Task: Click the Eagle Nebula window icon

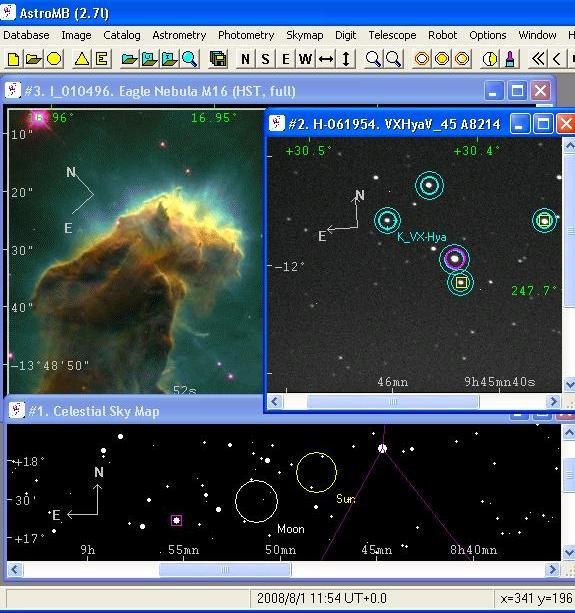Action: (13, 90)
